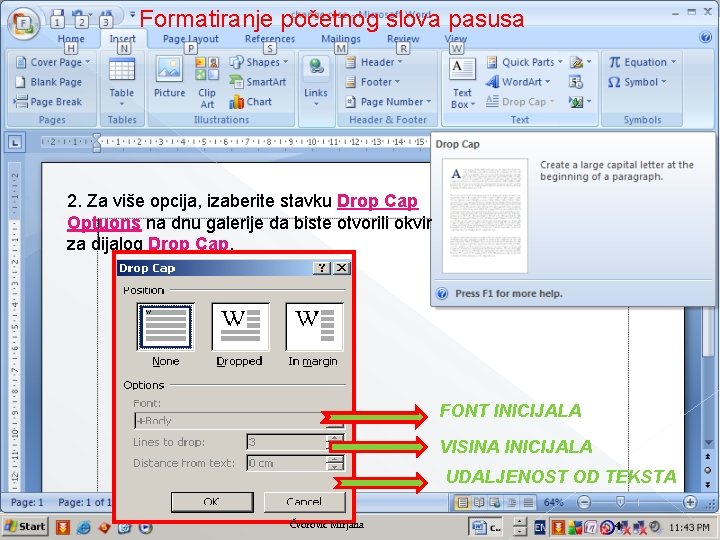The width and height of the screenshot is (720, 540).
Task: Click the Object icon in Text group
Action: [x=580, y=101]
